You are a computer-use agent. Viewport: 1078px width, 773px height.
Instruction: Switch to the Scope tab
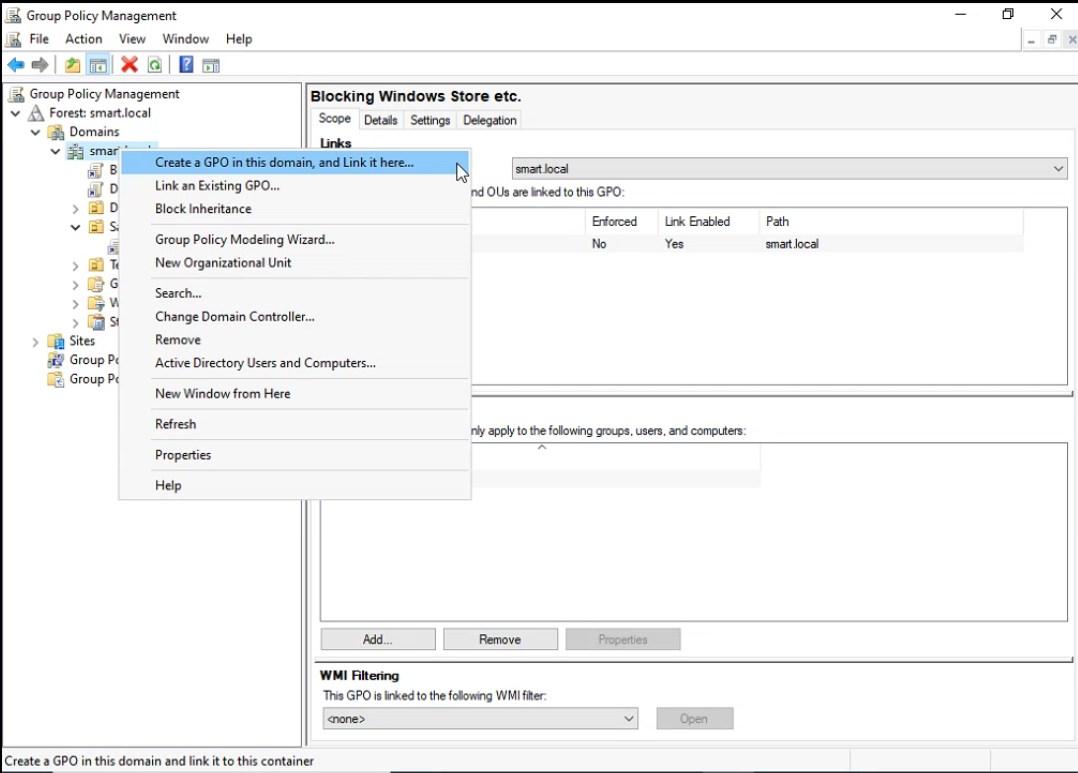point(335,118)
